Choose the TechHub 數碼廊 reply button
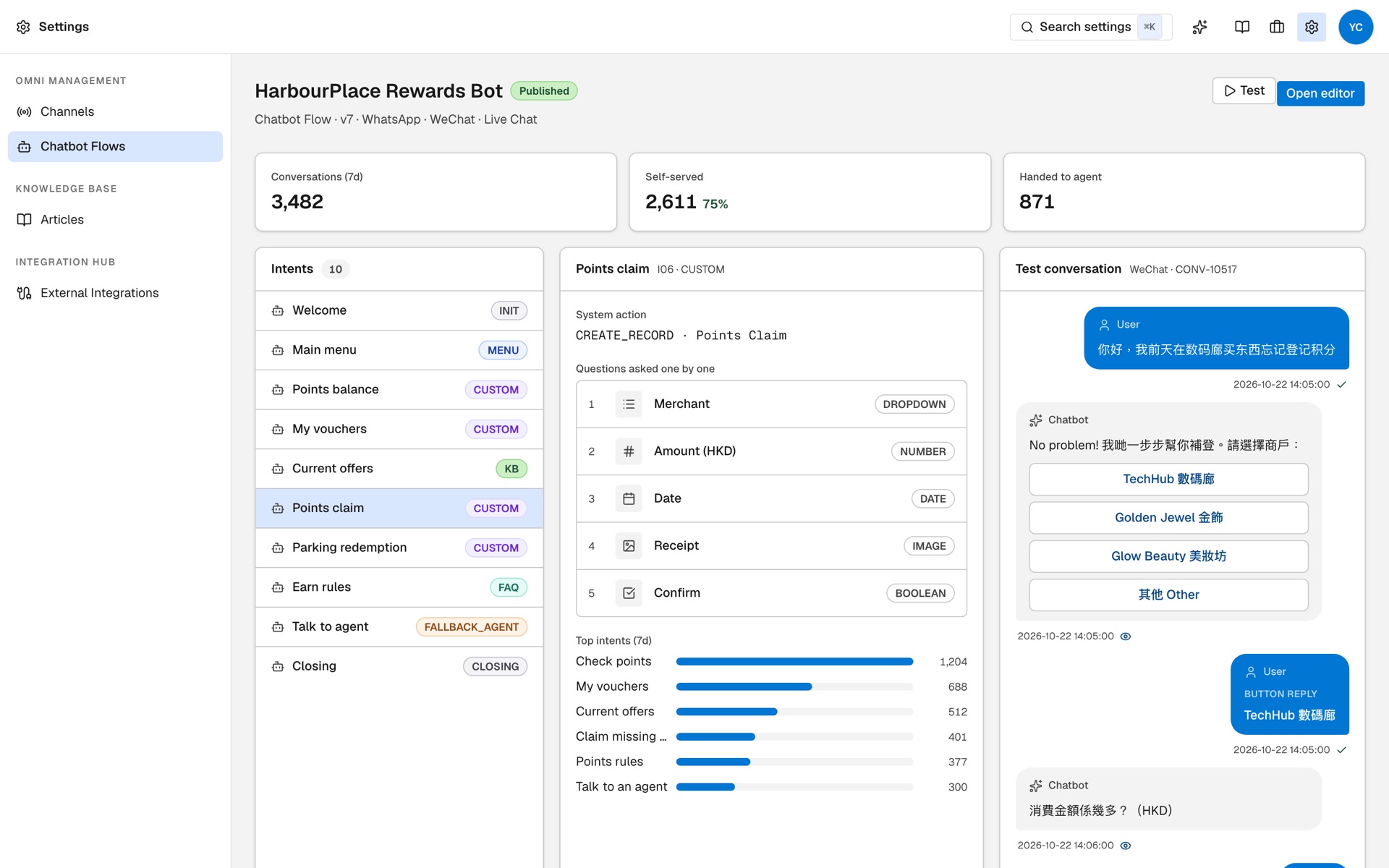The width and height of the screenshot is (1389, 868). (x=1168, y=479)
